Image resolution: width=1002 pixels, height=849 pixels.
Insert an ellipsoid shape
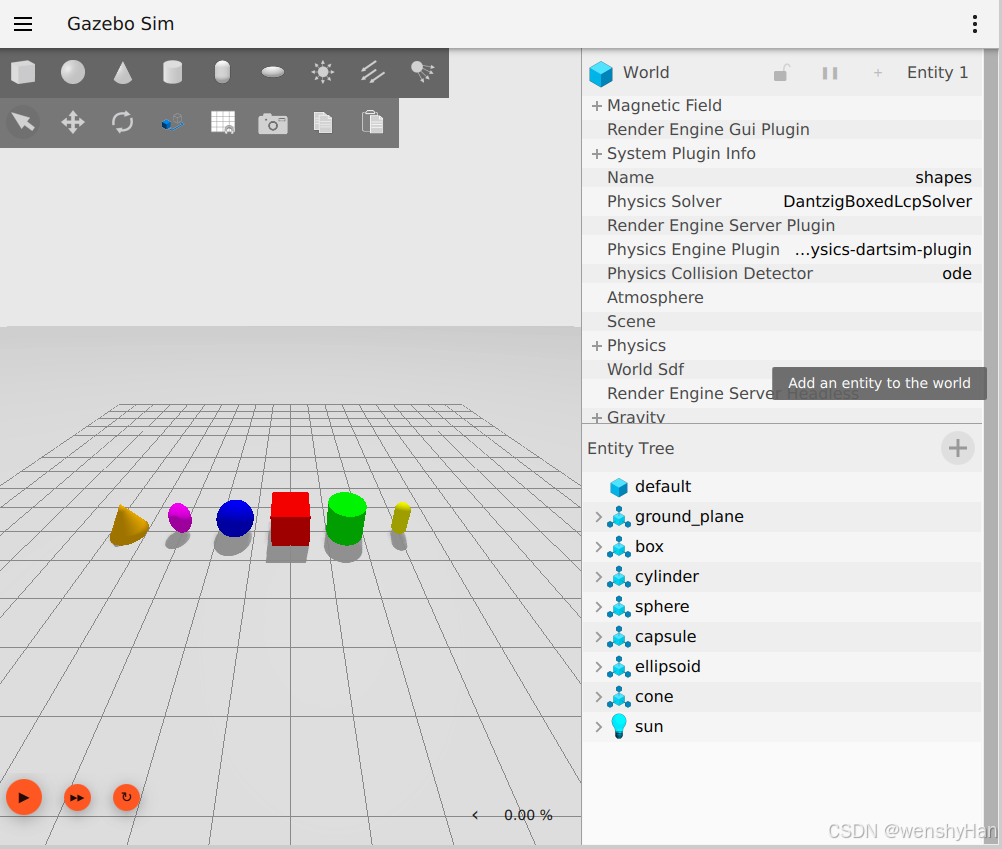(273, 72)
